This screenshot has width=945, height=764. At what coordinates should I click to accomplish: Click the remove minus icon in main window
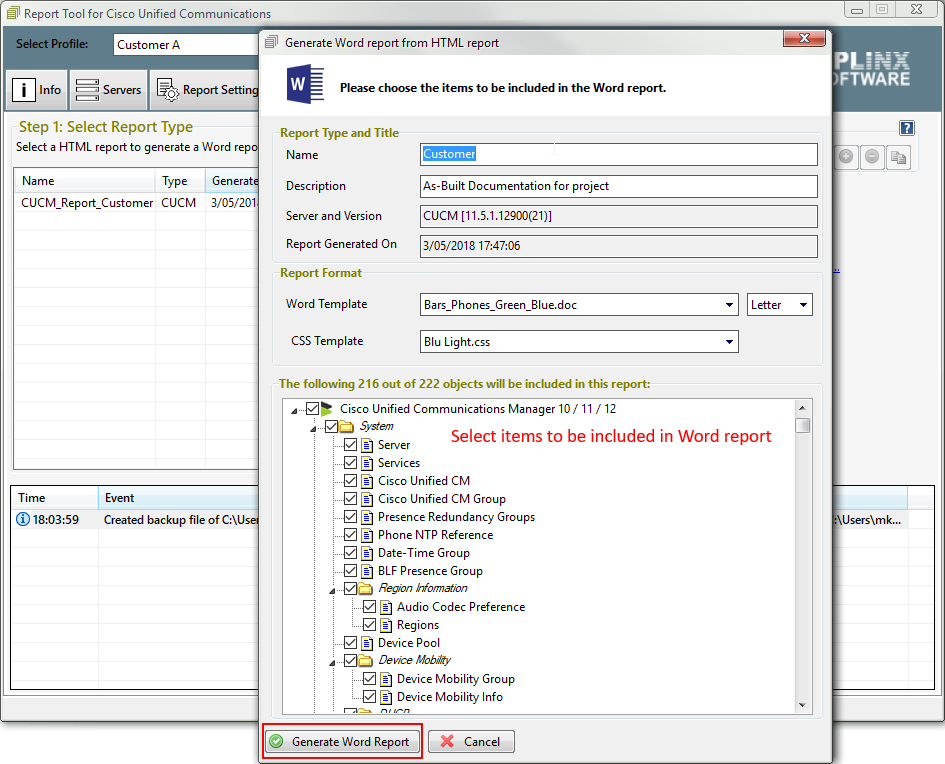pos(872,157)
